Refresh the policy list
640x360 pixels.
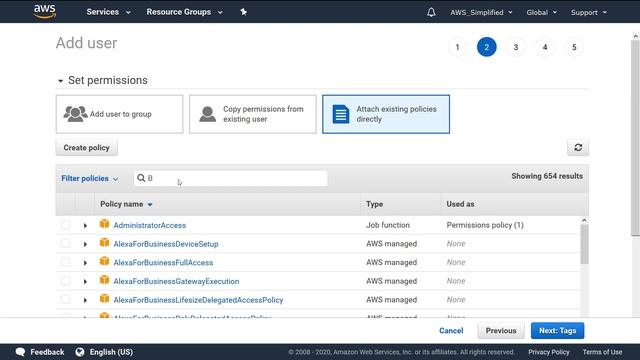[578, 147]
